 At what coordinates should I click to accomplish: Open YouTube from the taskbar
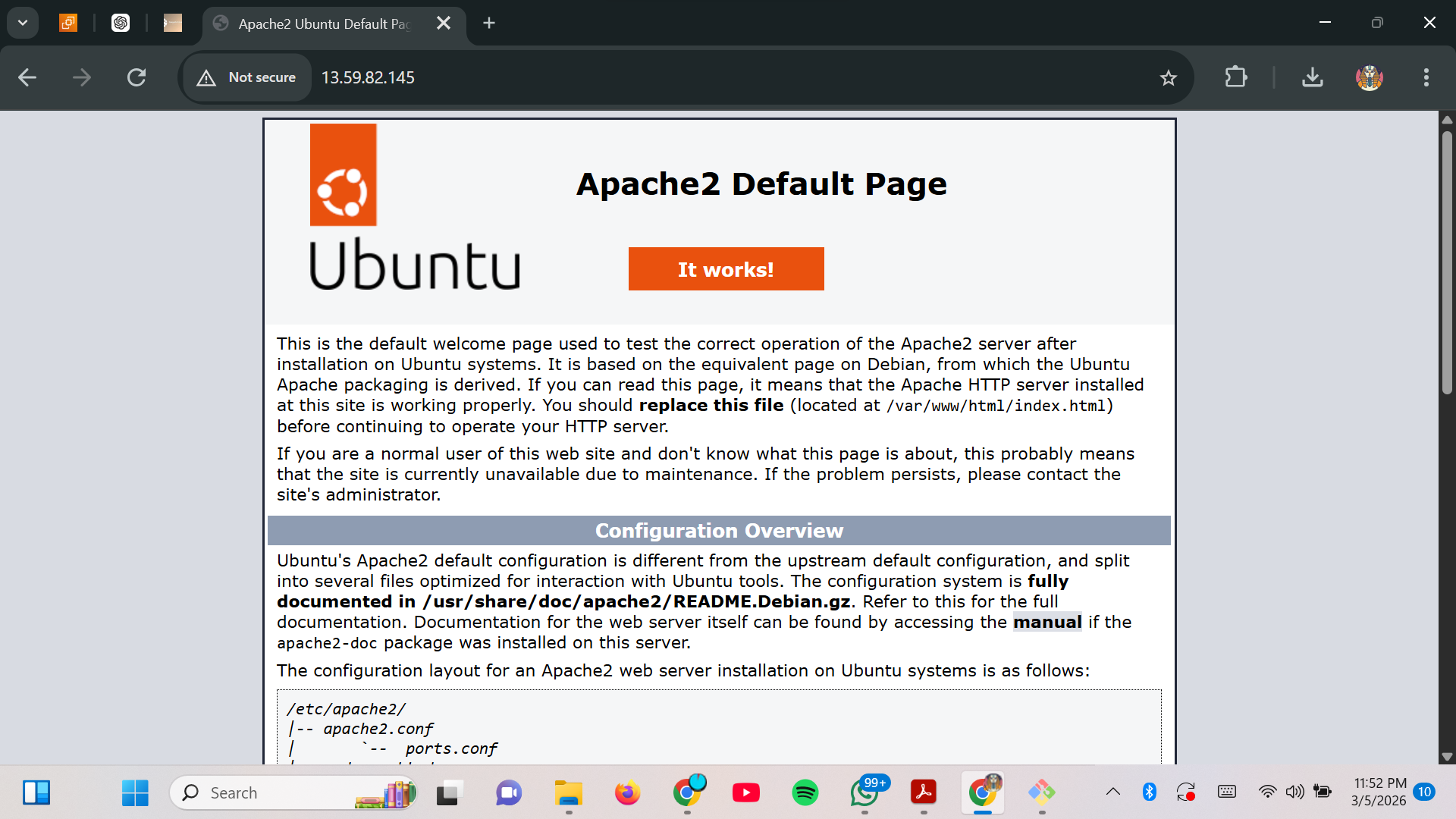click(746, 792)
